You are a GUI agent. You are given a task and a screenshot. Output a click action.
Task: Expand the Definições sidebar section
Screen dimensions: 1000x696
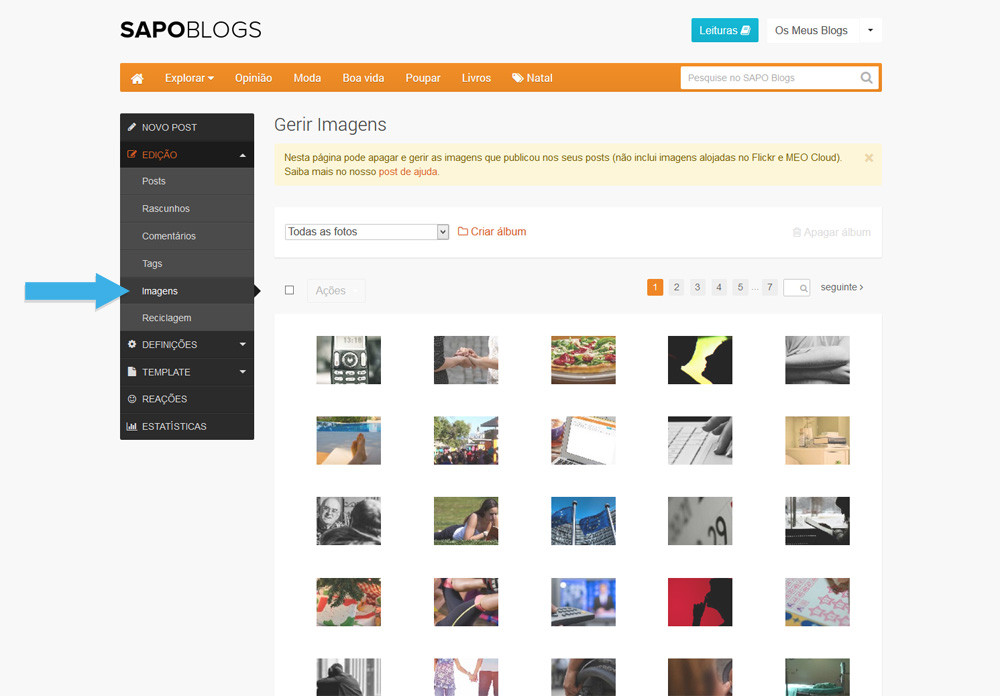(x=186, y=345)
